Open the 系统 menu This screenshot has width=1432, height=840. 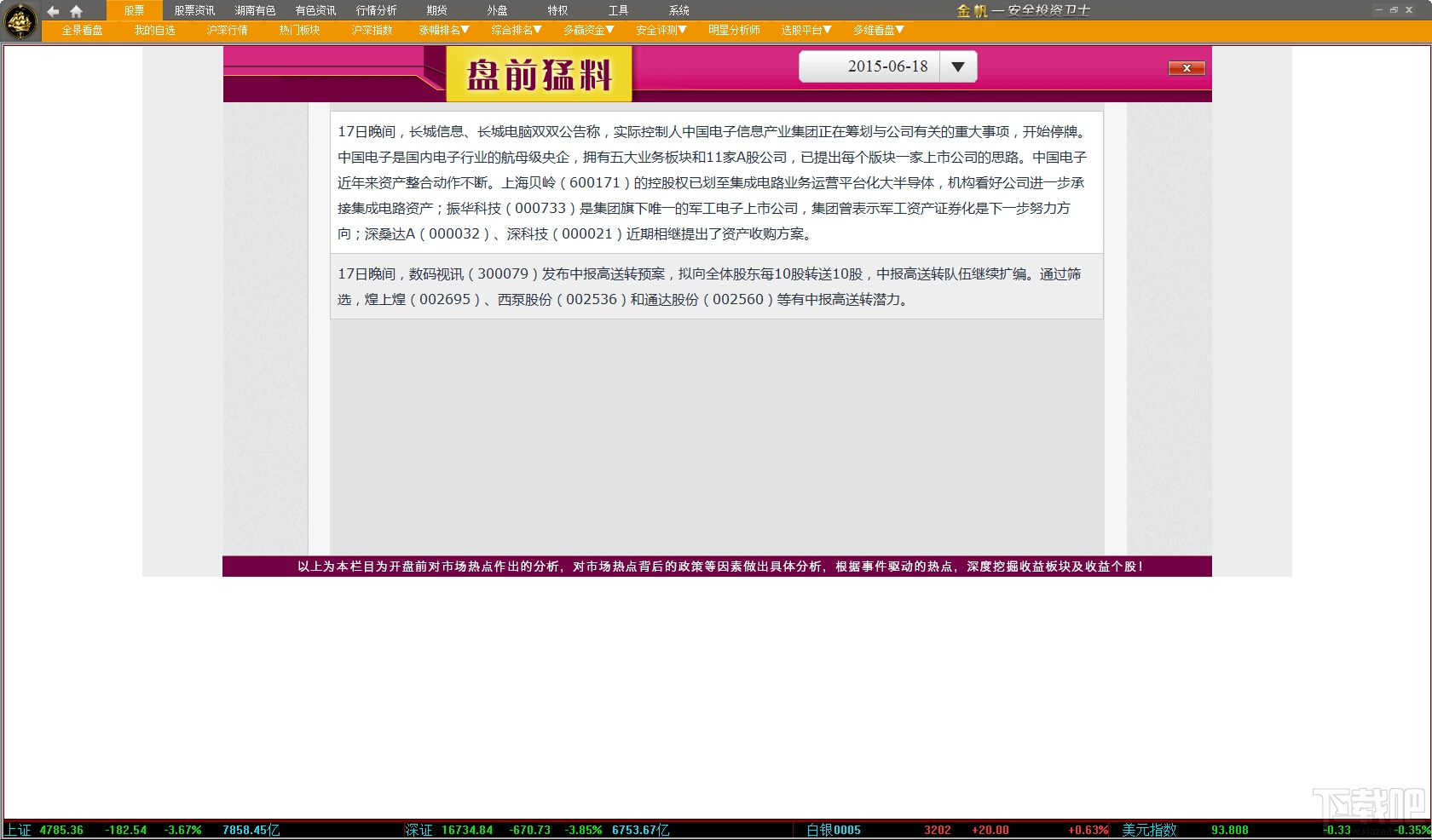[678, 10]
